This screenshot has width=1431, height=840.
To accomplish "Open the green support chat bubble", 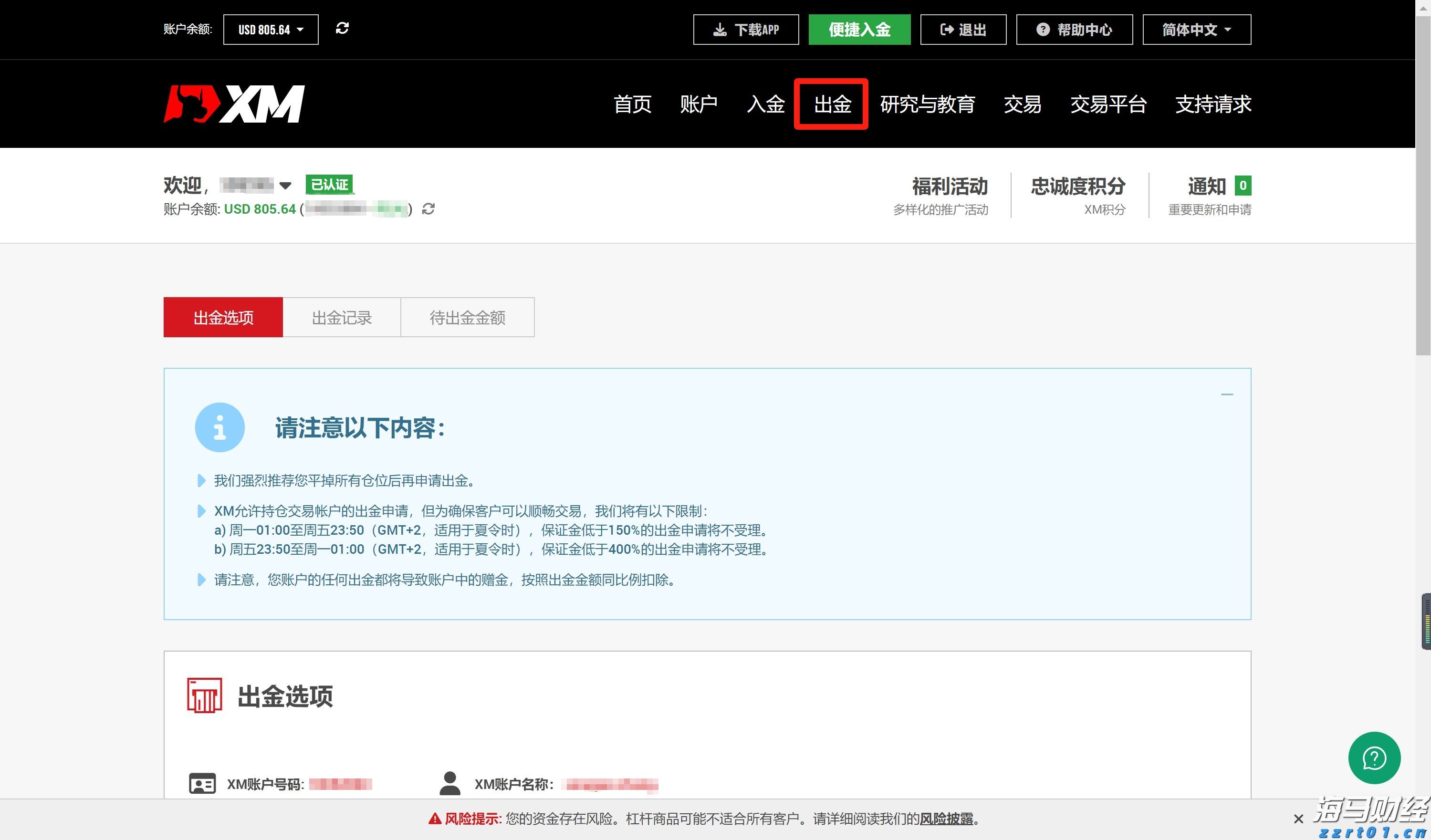I will (x=1374, y=757).
